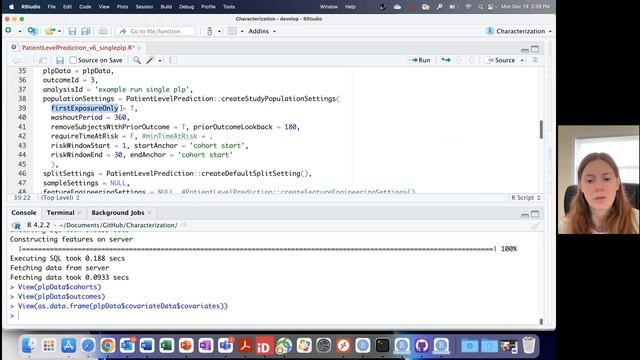Click the open file folder icon

point(50,31)
